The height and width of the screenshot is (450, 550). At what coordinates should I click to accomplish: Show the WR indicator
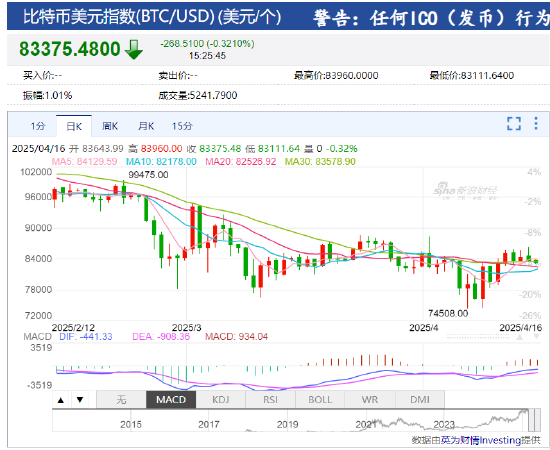(x=370, y=399)
